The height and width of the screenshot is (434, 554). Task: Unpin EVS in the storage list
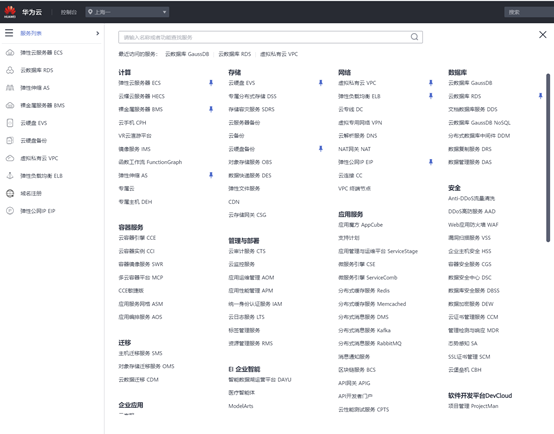(321, 83)
